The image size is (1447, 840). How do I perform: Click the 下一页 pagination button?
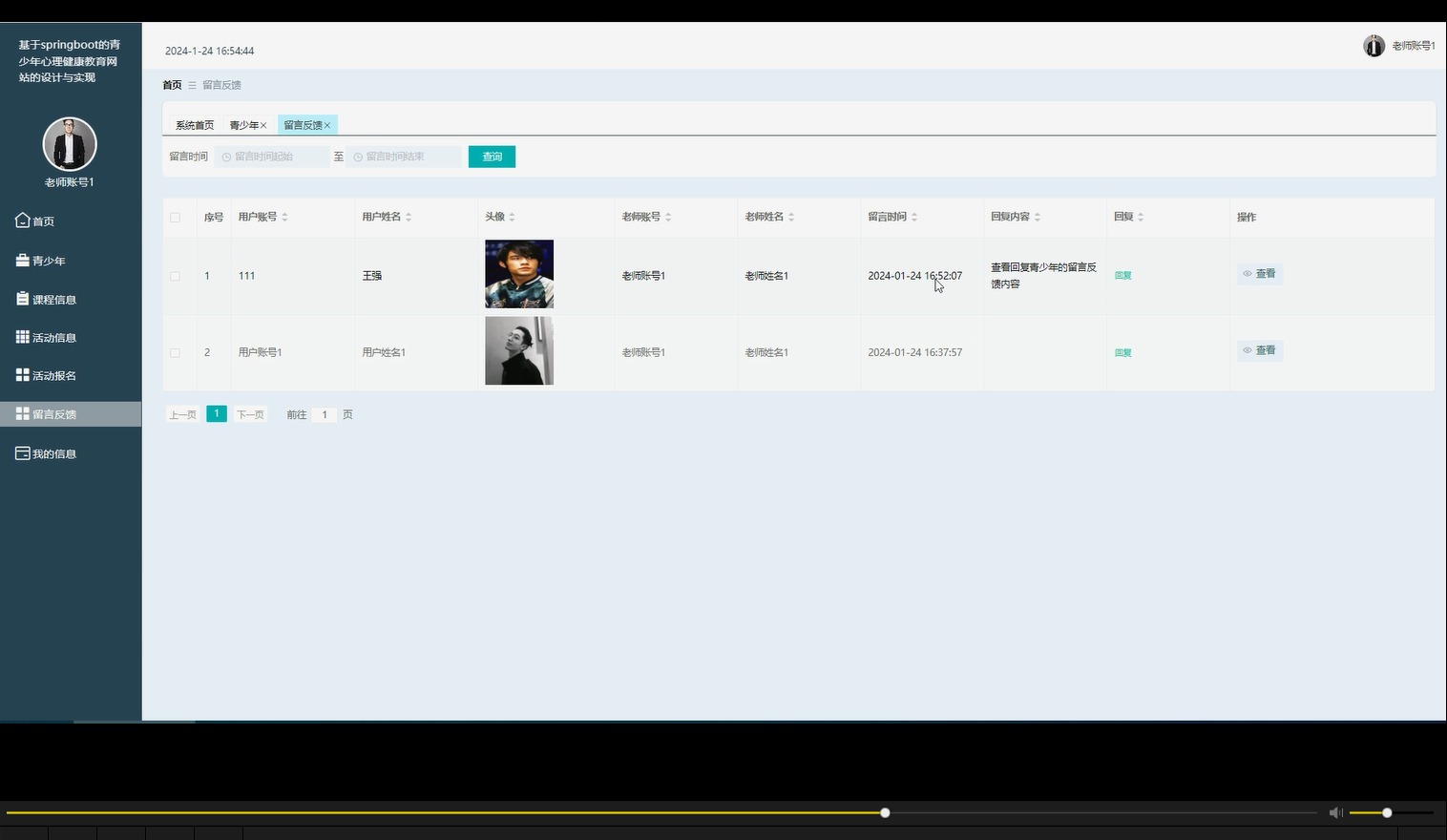(250, 414)
